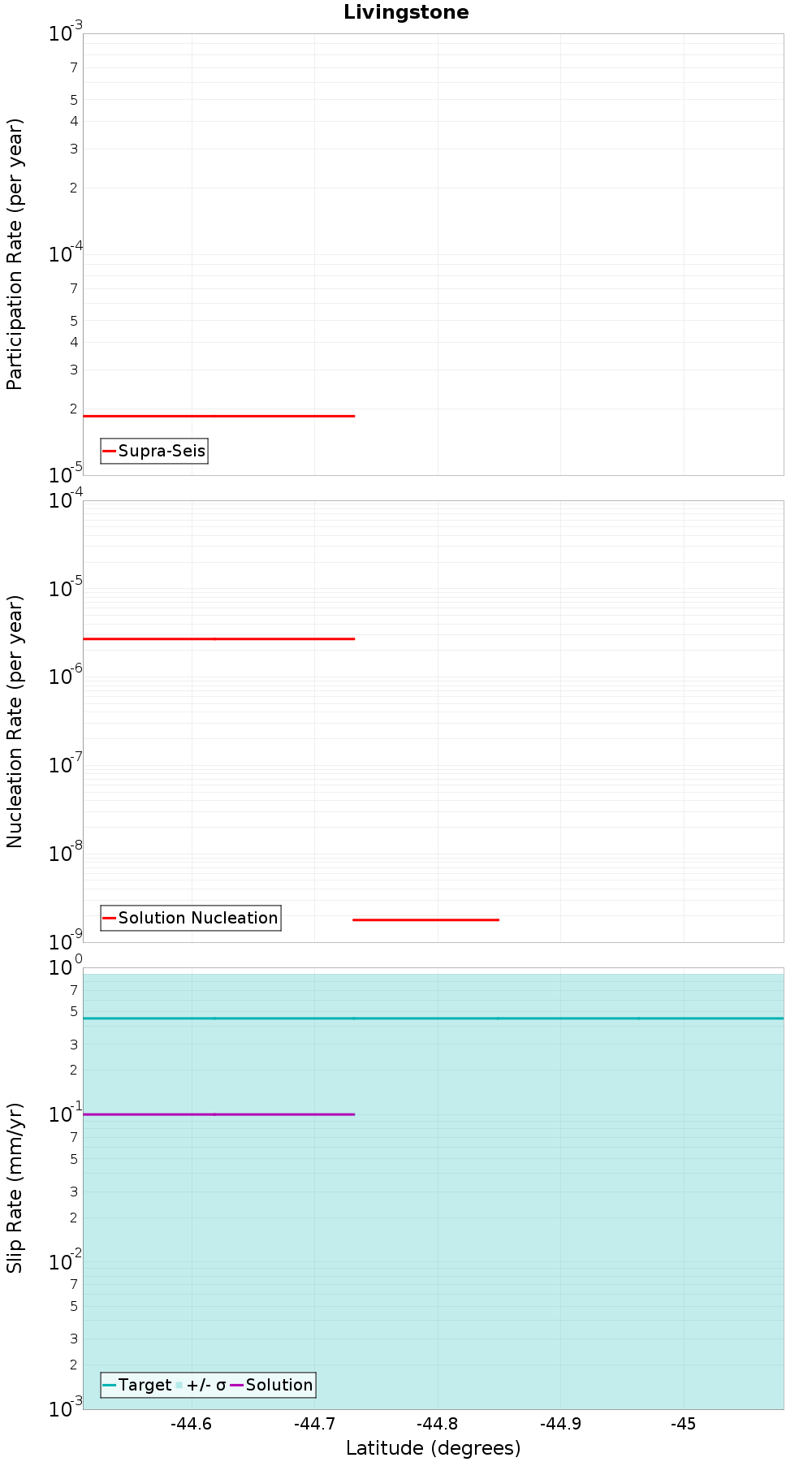Click the Slip Rate (mm/yr) axis label
The width and height of the screenshot is (812, 1462).
point(15,1187)
